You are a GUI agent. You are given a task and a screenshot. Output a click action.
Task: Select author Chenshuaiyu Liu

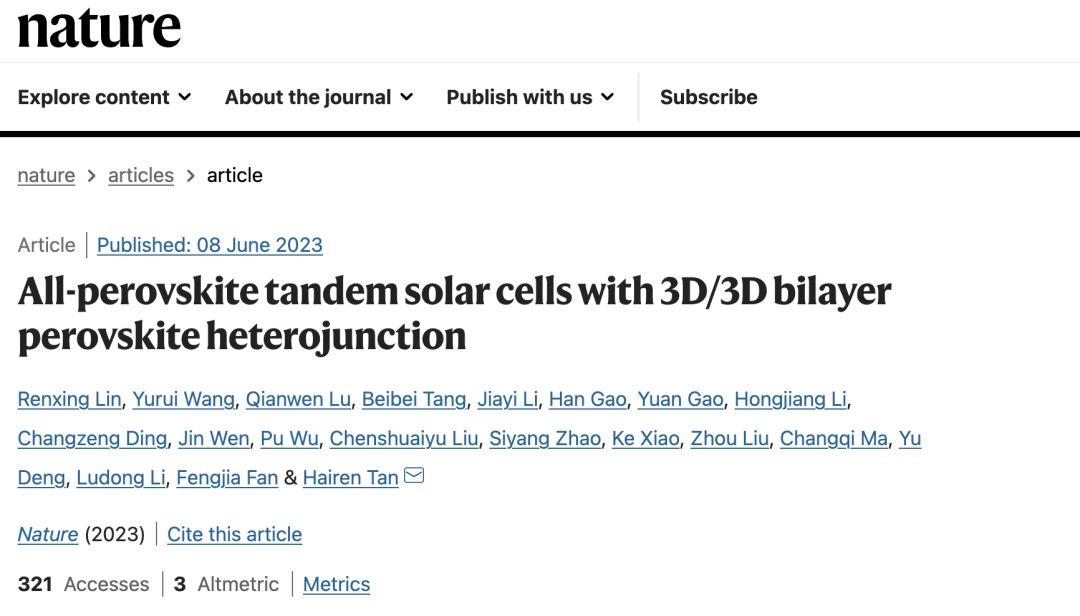point(404,438)
